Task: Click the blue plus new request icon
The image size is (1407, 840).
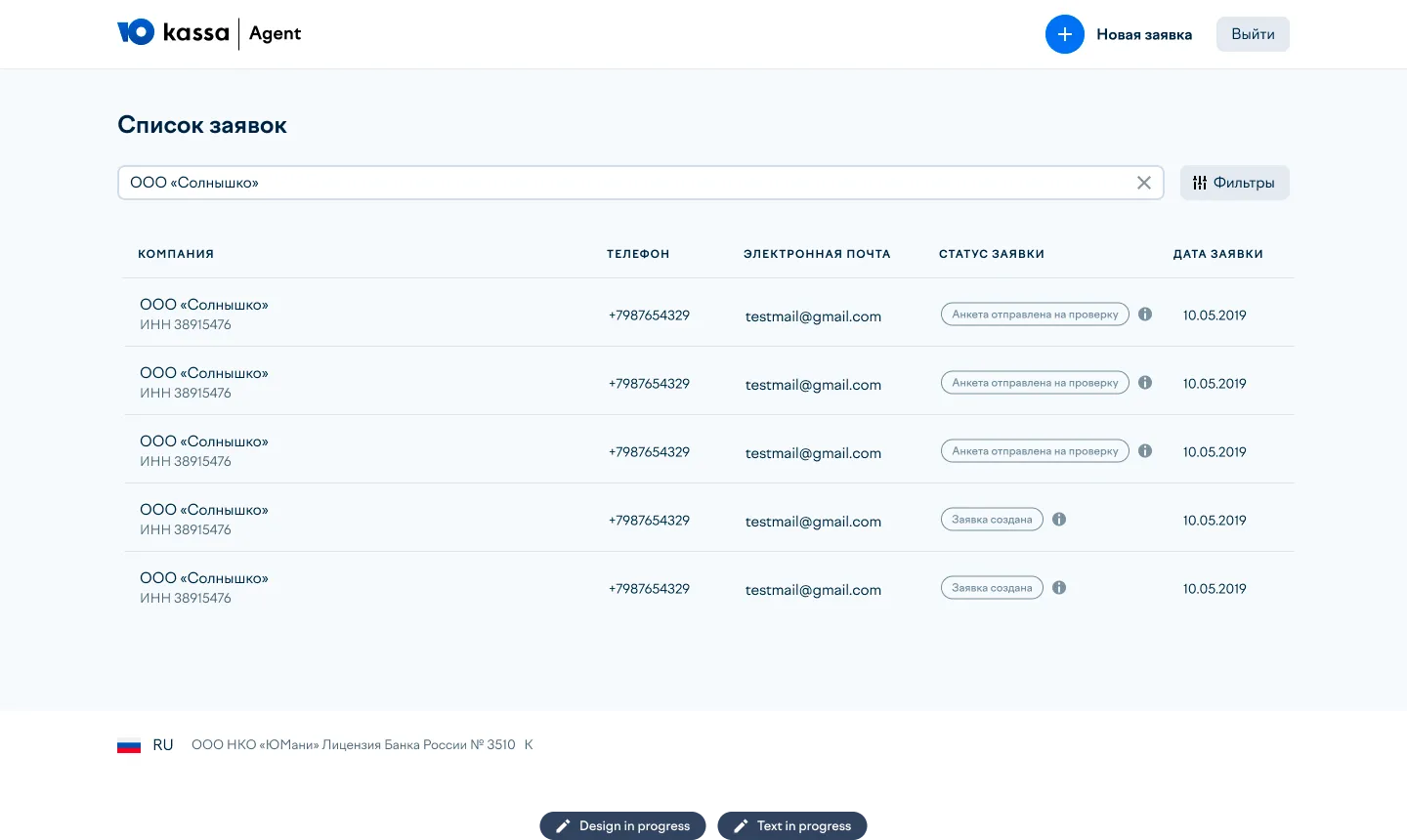Action: click(x=1064, y=34)
